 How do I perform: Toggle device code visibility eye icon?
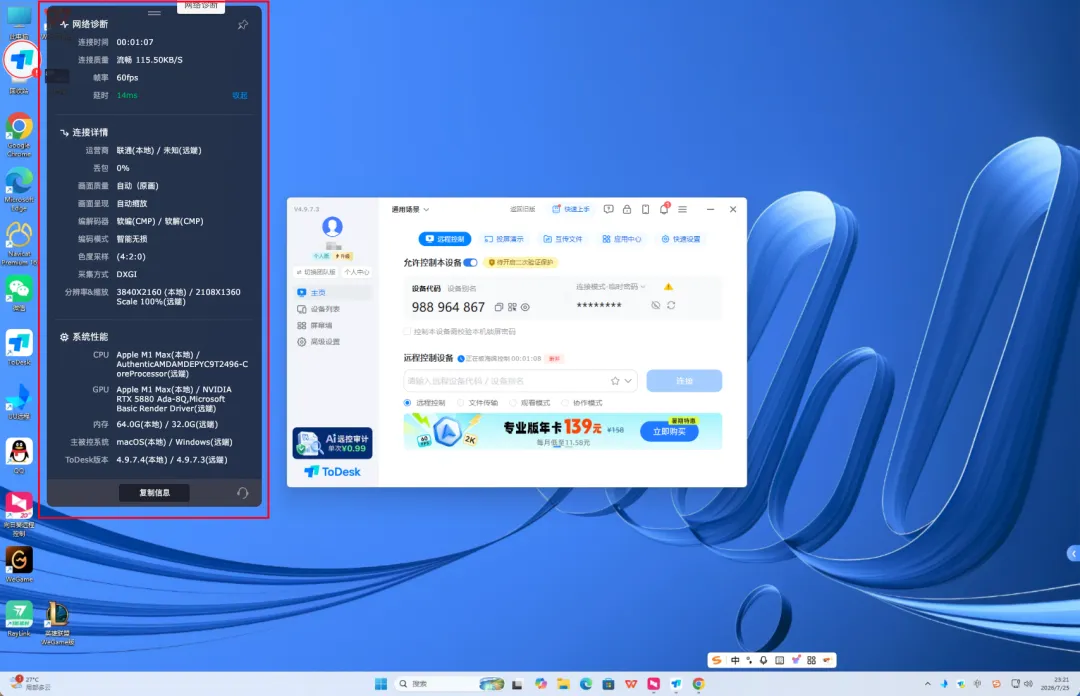(x=525, y=307)
